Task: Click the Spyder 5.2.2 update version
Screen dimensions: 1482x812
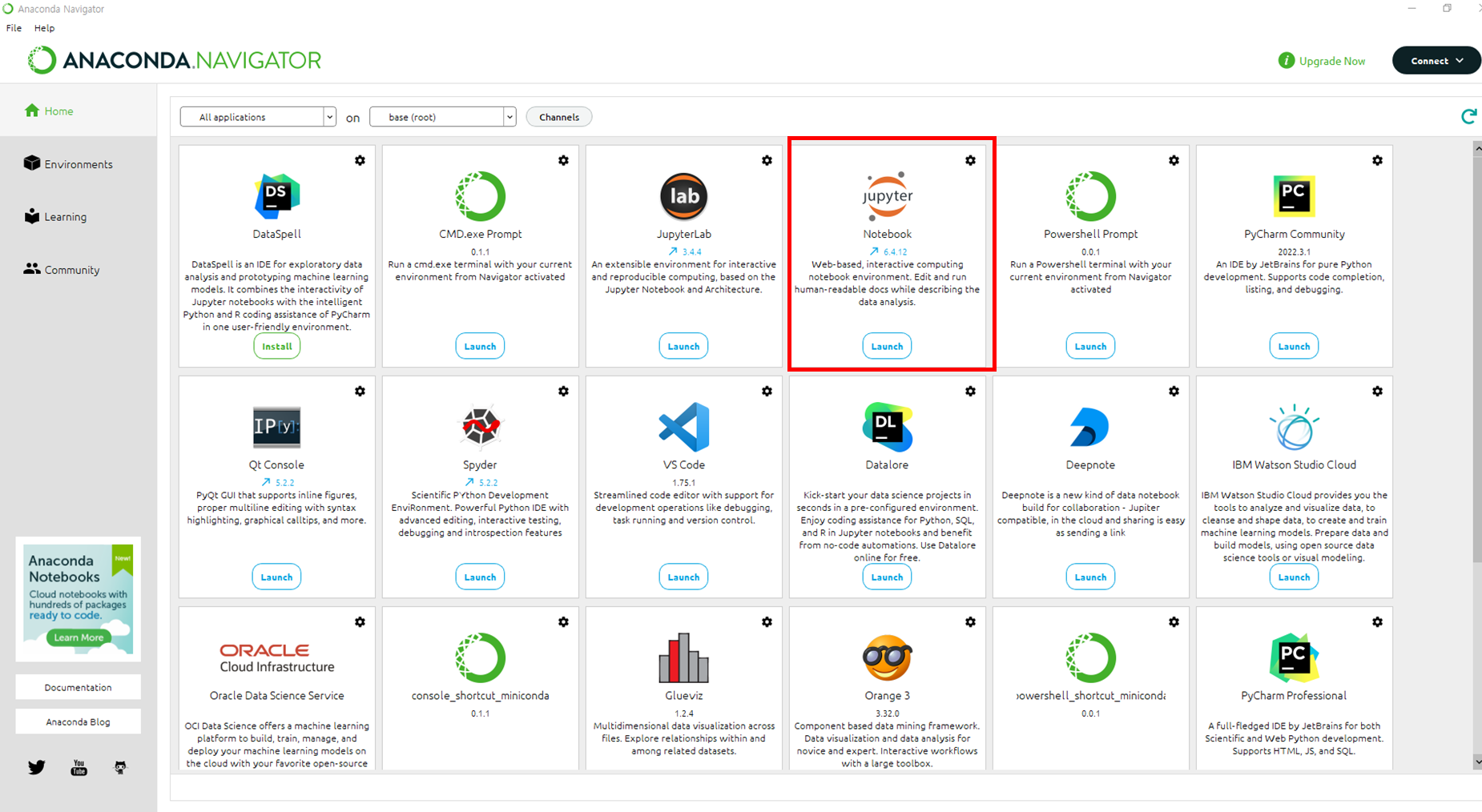Action: tap(480, 482)
